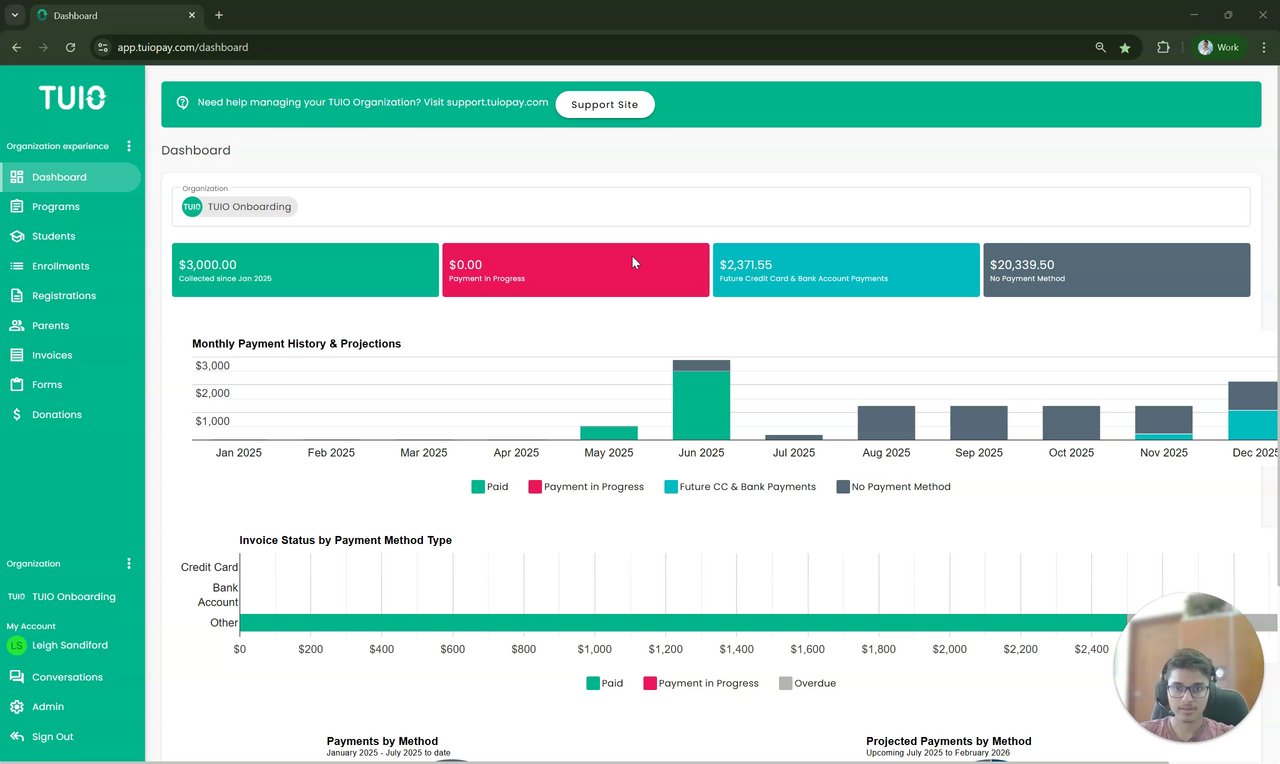This screenshot has height=764, width=1280.
Task: Reload the page with refresh icon
Action: [x=70, y=47]
